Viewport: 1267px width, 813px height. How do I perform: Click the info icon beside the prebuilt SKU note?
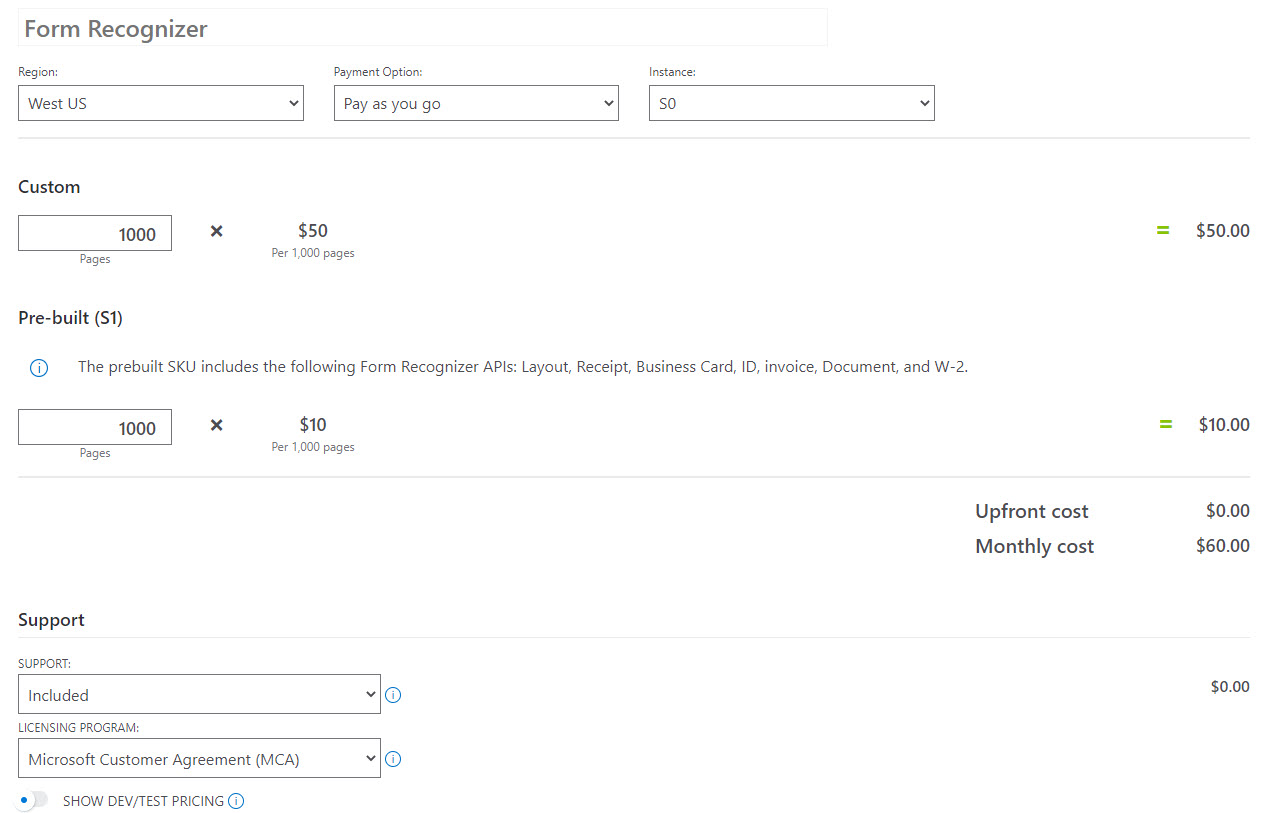[x=38, y=367]
